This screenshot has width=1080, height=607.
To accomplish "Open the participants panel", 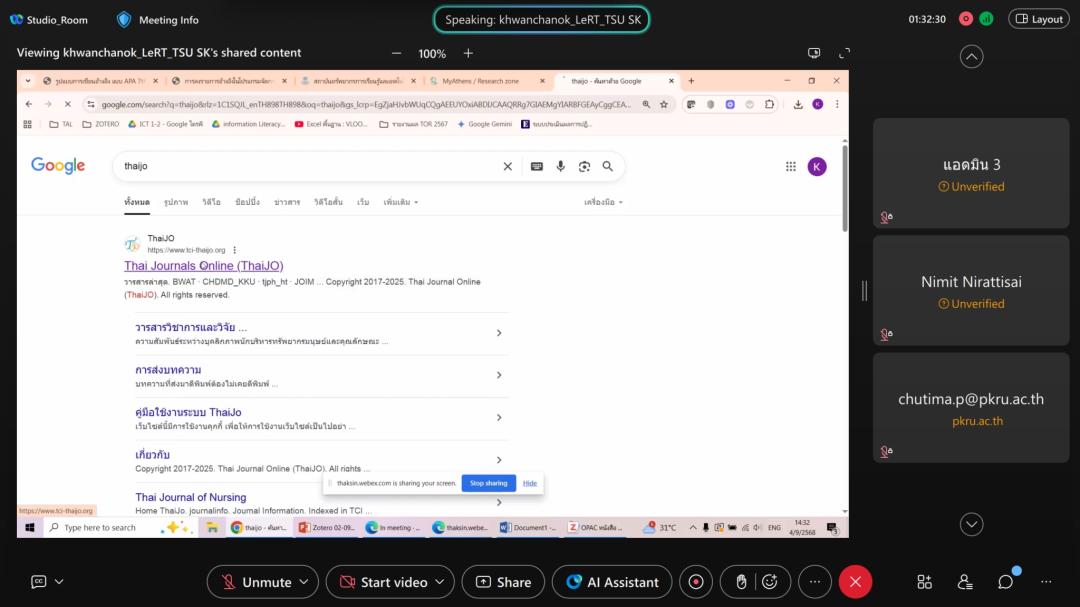I will pyautogui.click(x=965, y=582).
